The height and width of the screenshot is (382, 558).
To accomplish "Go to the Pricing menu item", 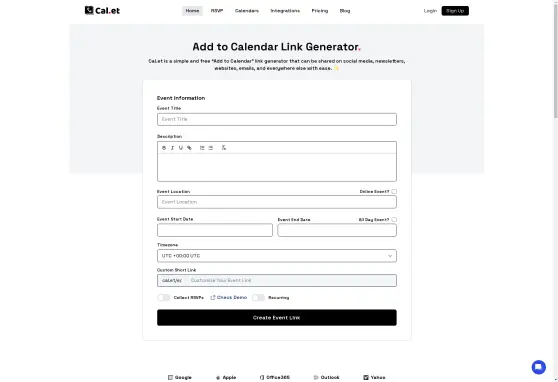I will click(x=320, y=11).
